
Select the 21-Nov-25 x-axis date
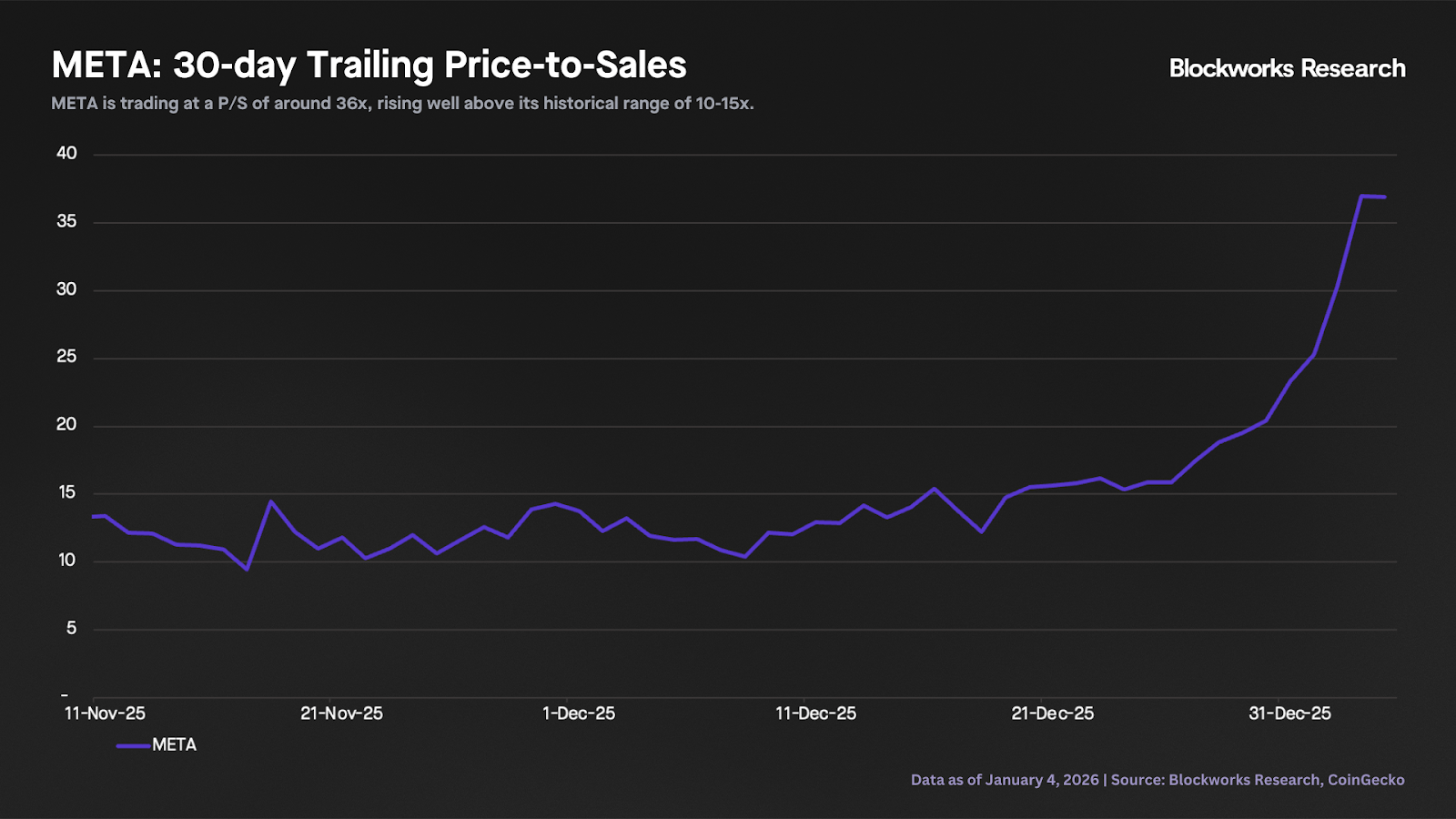click(341, 713)
